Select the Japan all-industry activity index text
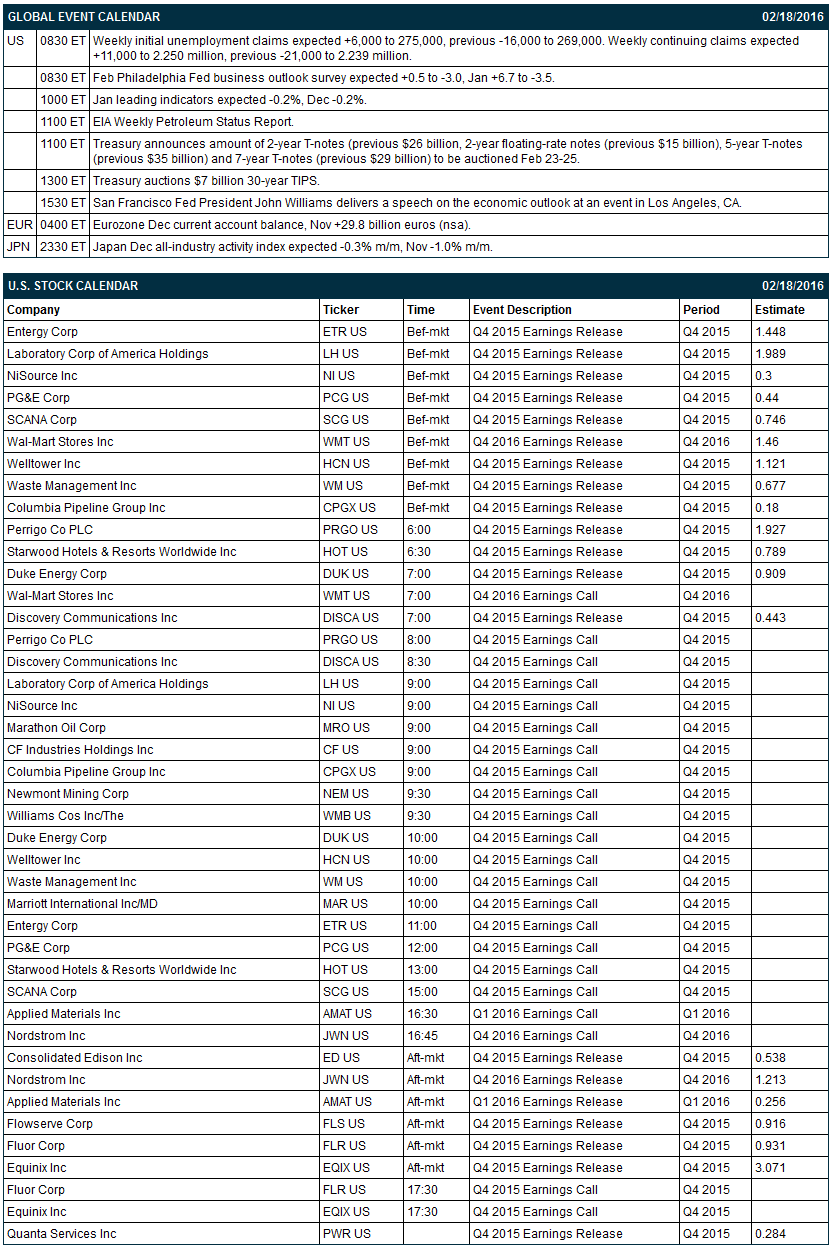 click(292, 247)
